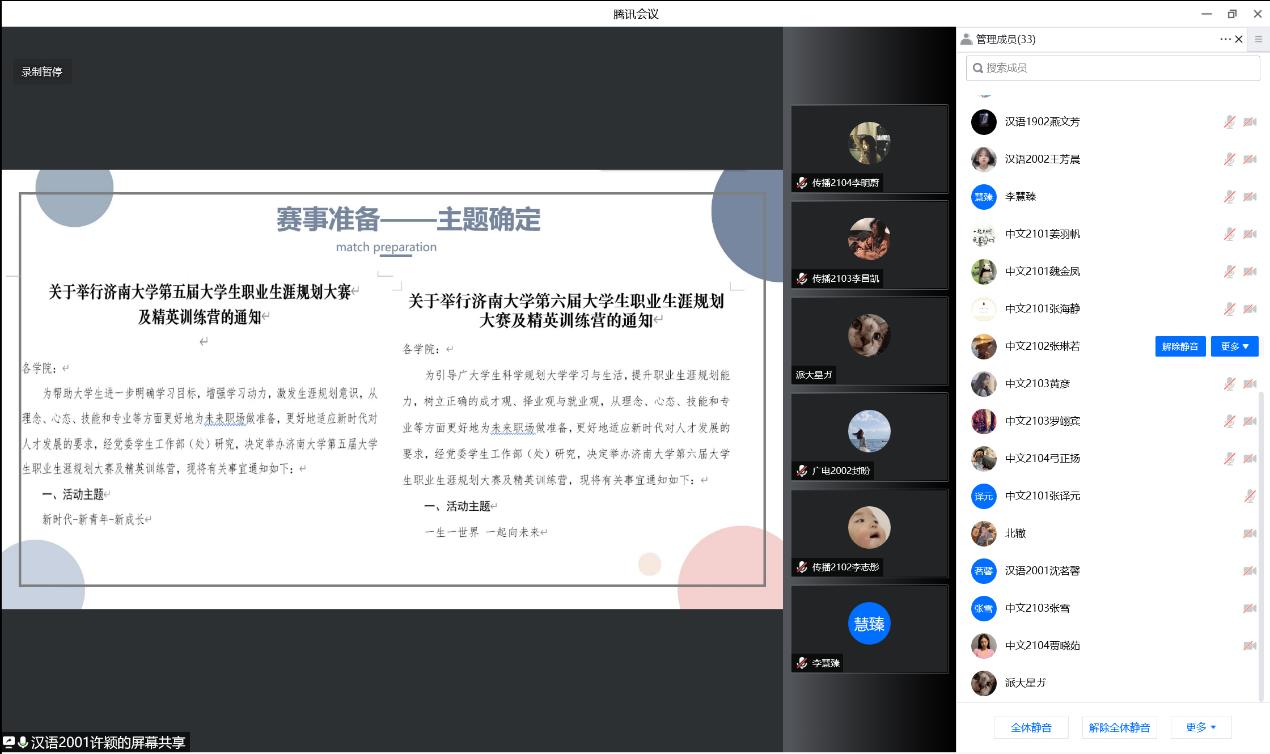Click the 管理成员 person icon in panel header
The width and height of the screenshot is (1270, 754).
966,39
